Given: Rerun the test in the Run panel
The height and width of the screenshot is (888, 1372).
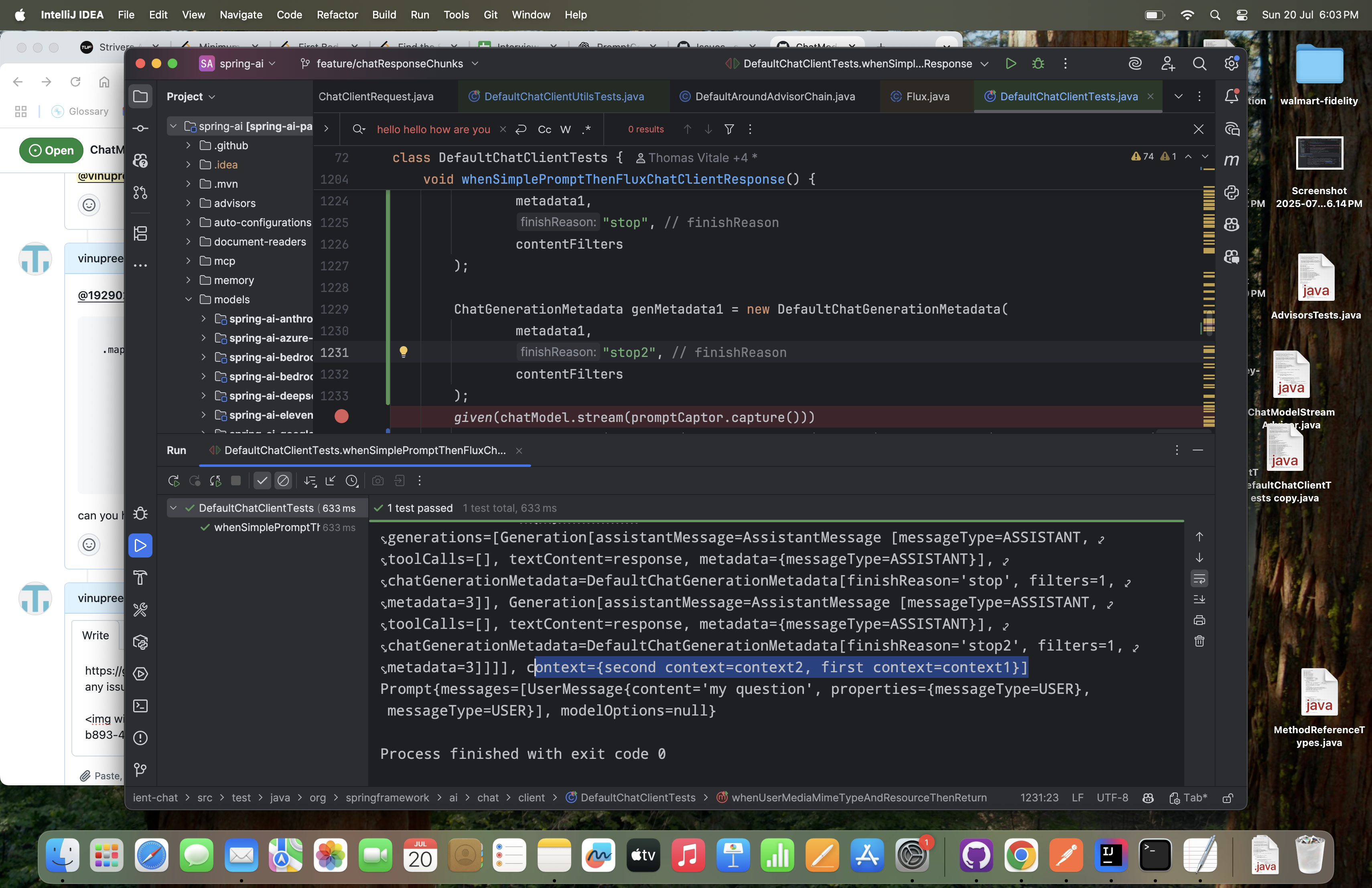Looking at the screenshot, I should 174,480.
